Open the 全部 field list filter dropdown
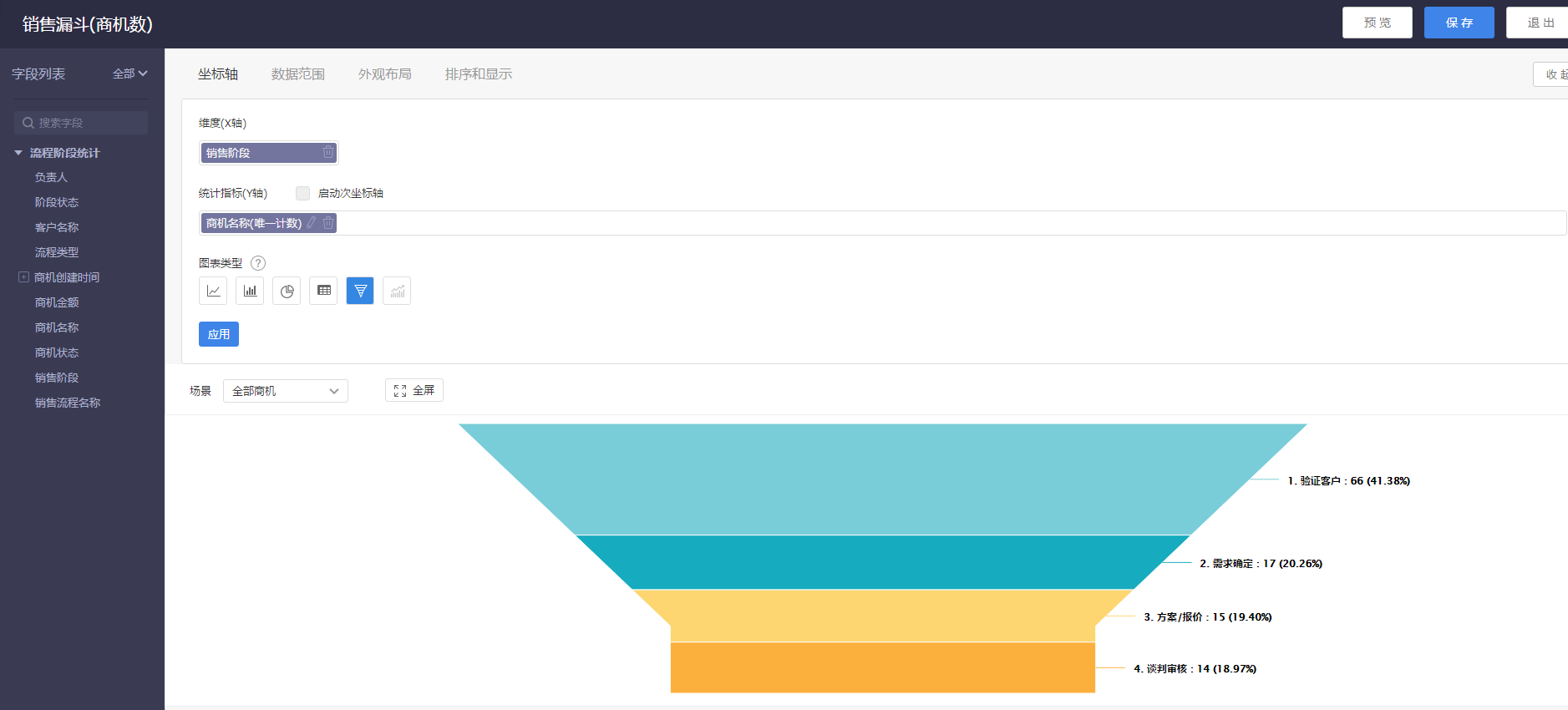This screenshot has width=1568, height=710. click(x=129, y=74)
